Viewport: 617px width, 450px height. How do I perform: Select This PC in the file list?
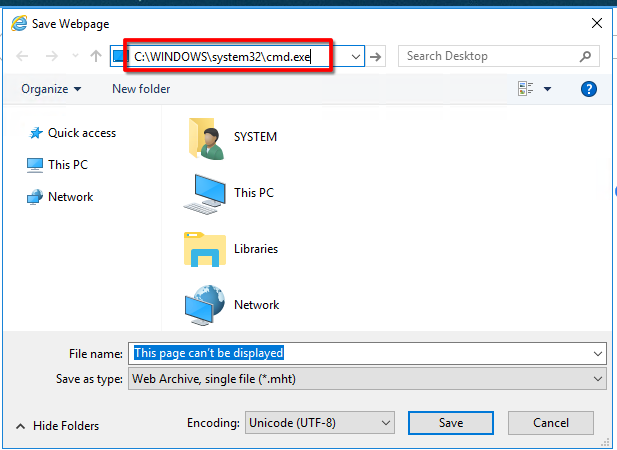tap(205, 193)
